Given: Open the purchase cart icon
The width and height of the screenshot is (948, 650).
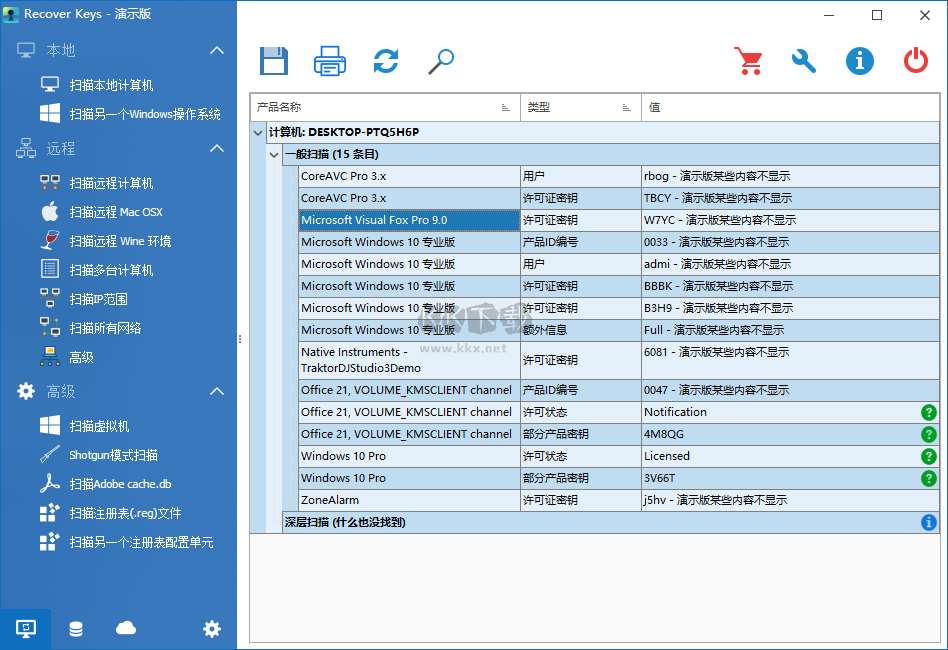Looking at the screenshot, I should [748, 60].
